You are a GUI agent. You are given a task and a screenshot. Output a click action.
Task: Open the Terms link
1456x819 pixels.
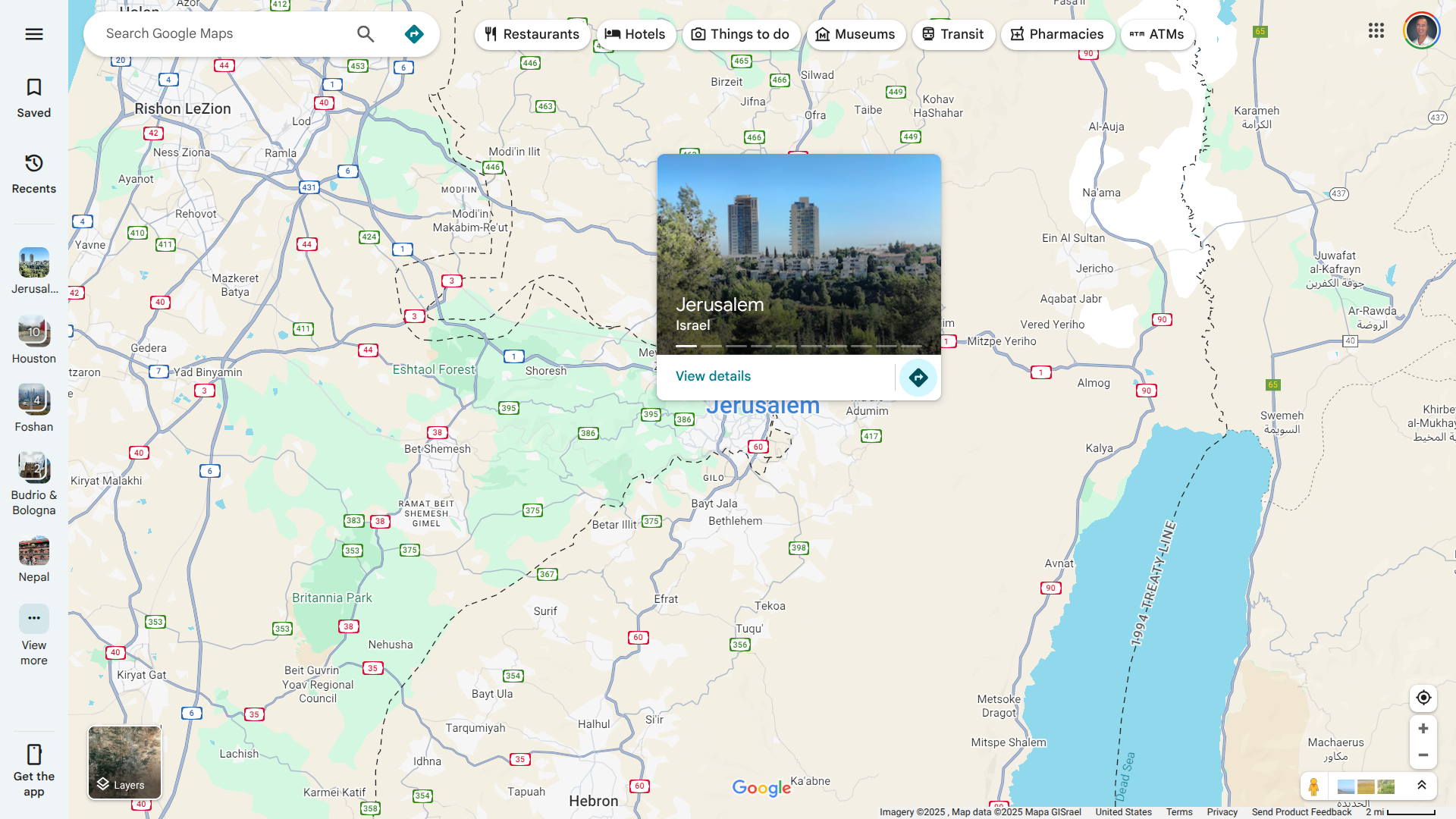point(1179,812)
